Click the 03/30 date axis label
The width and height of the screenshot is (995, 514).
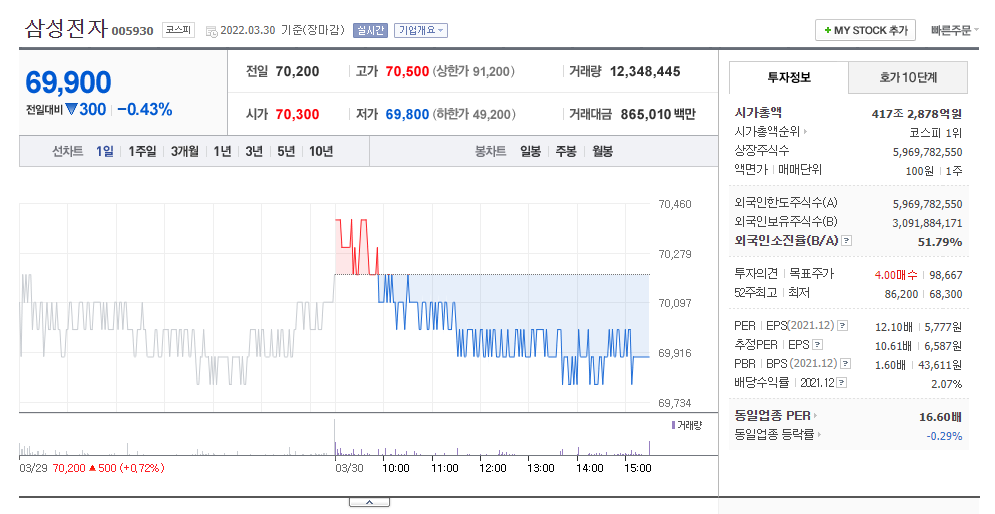[x=350, y=468]
